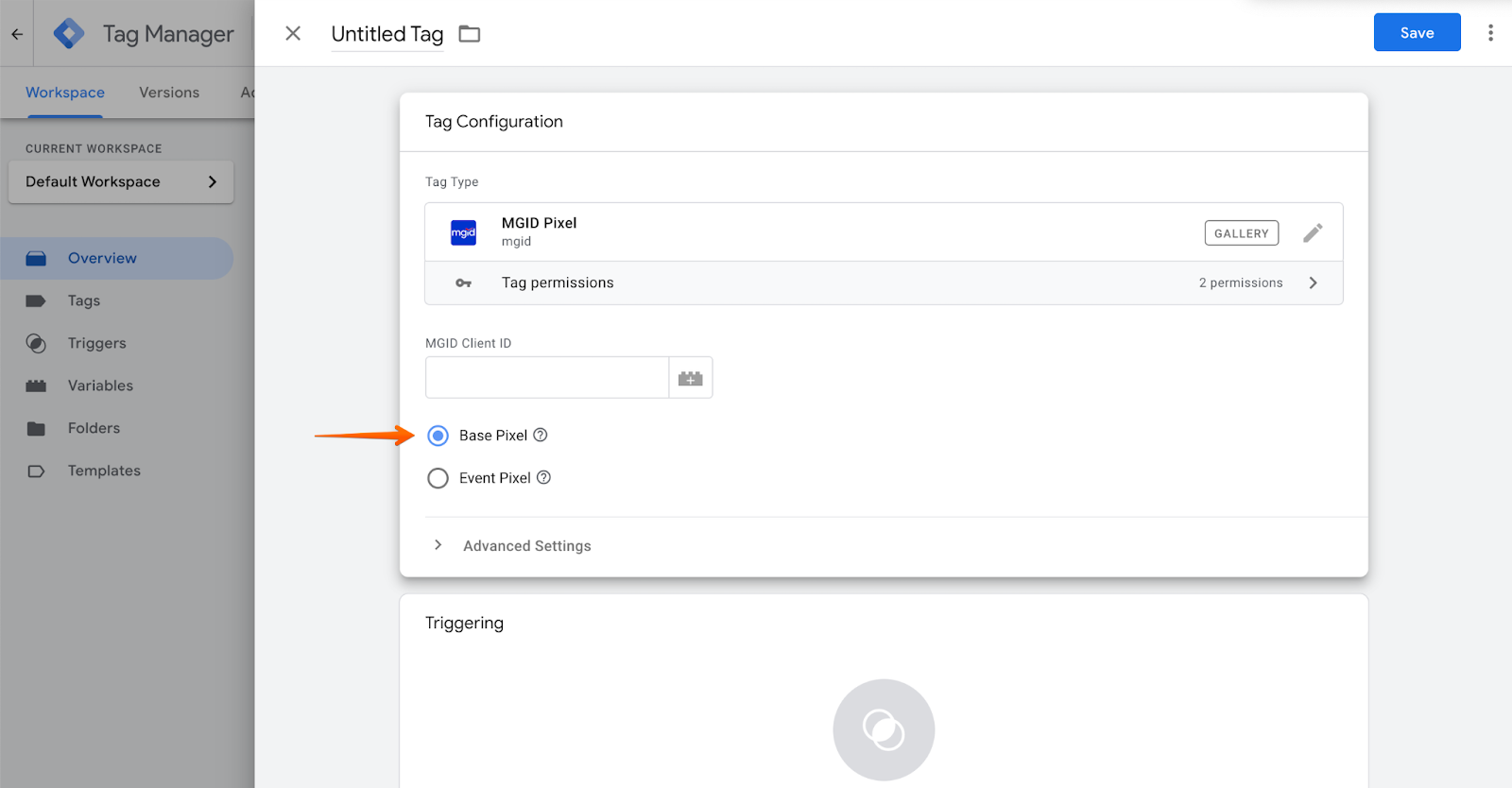
Task: Expand Tag permissions row chevron
Action: (x=1313, y=283)
